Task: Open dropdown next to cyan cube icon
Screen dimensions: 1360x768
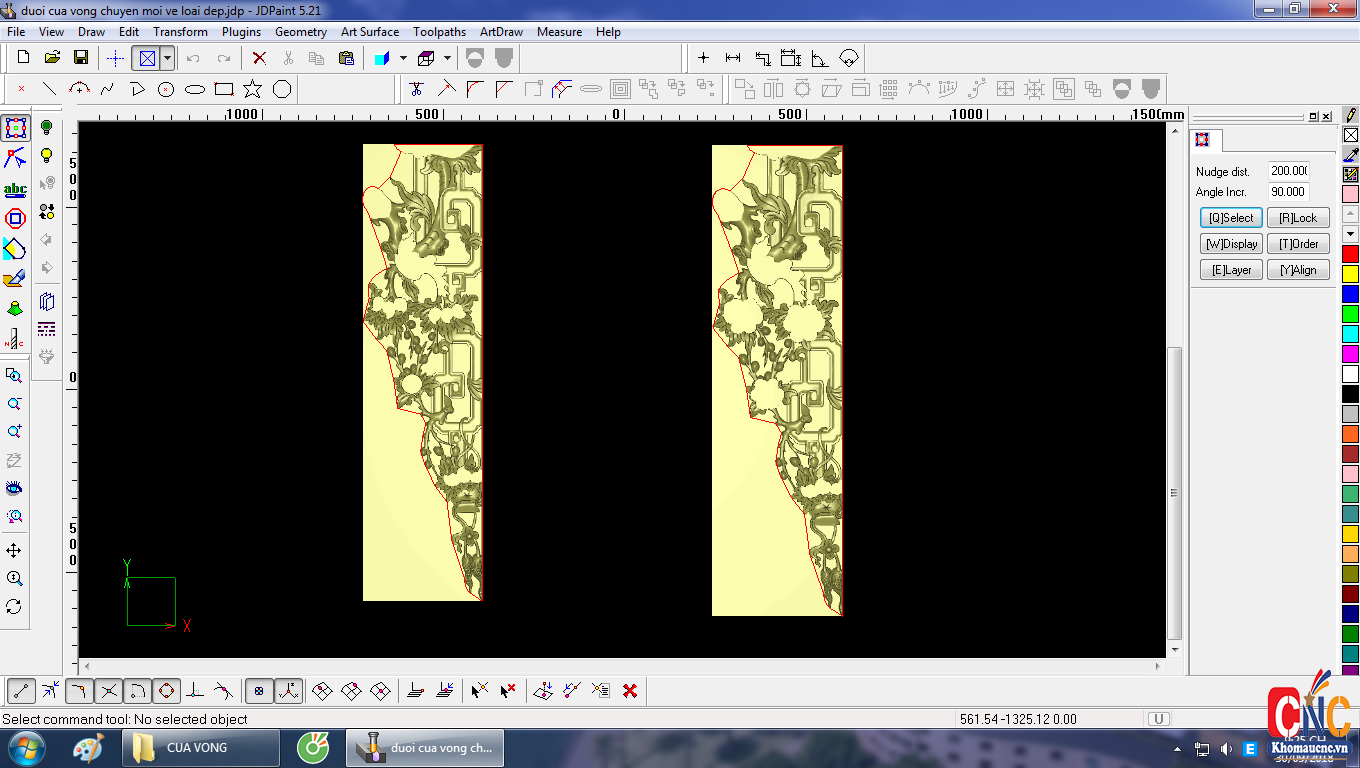Action: [x=403, y=58]
